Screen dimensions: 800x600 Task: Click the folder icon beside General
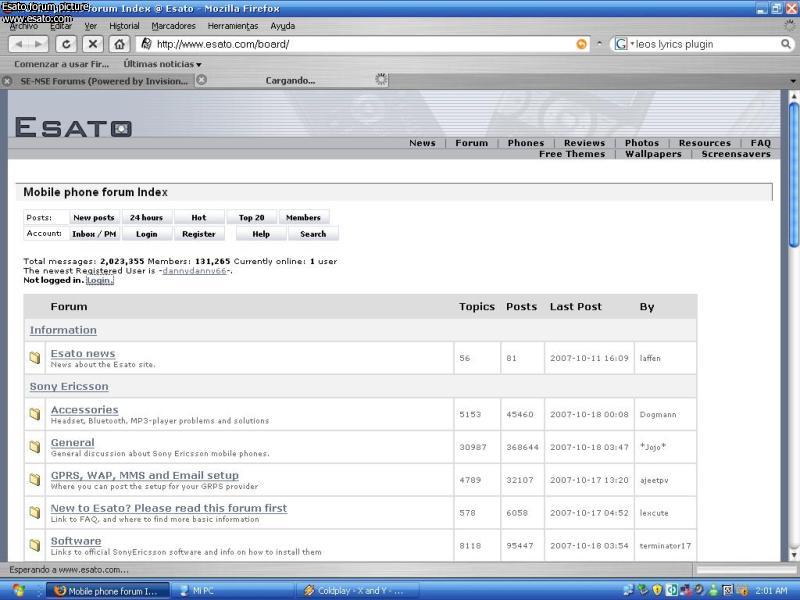[x=35, y=447]
